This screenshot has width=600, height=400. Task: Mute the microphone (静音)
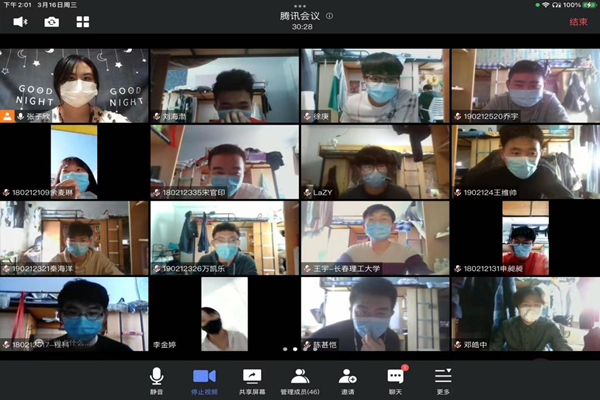click(156, 379)
